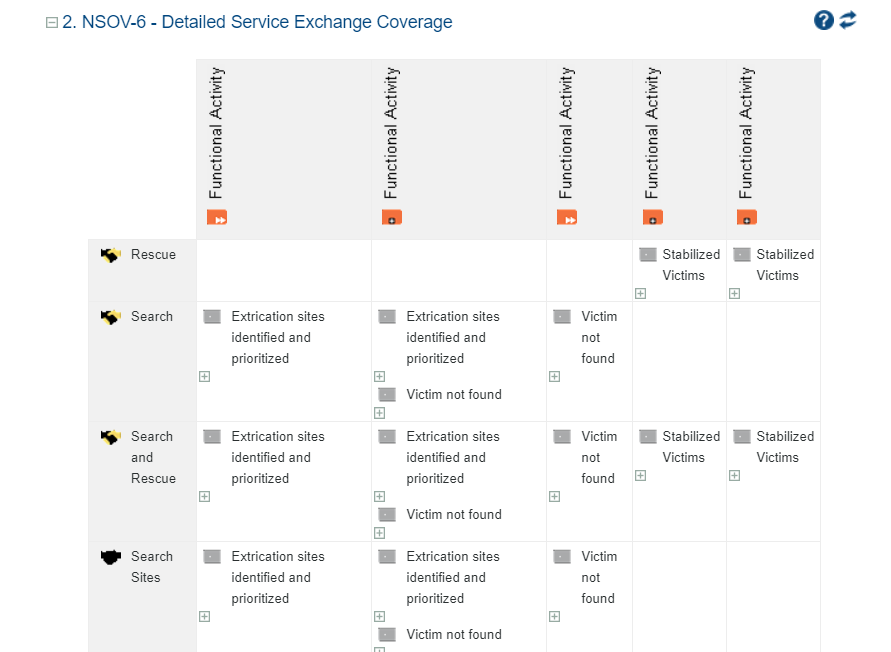Expand third-column Victim not found in Search and Rescue row

pos(554,497)
